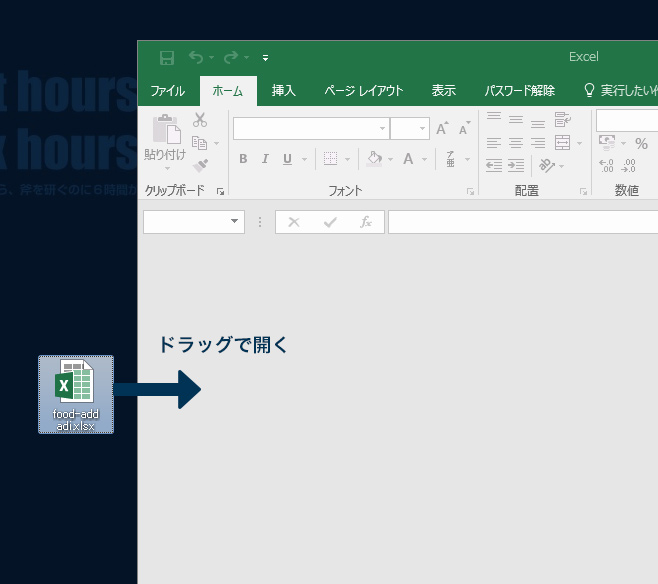The image size is (658, 584).
Task: Open the Copy dropdown arrow
Action: [x=217, y=143]
